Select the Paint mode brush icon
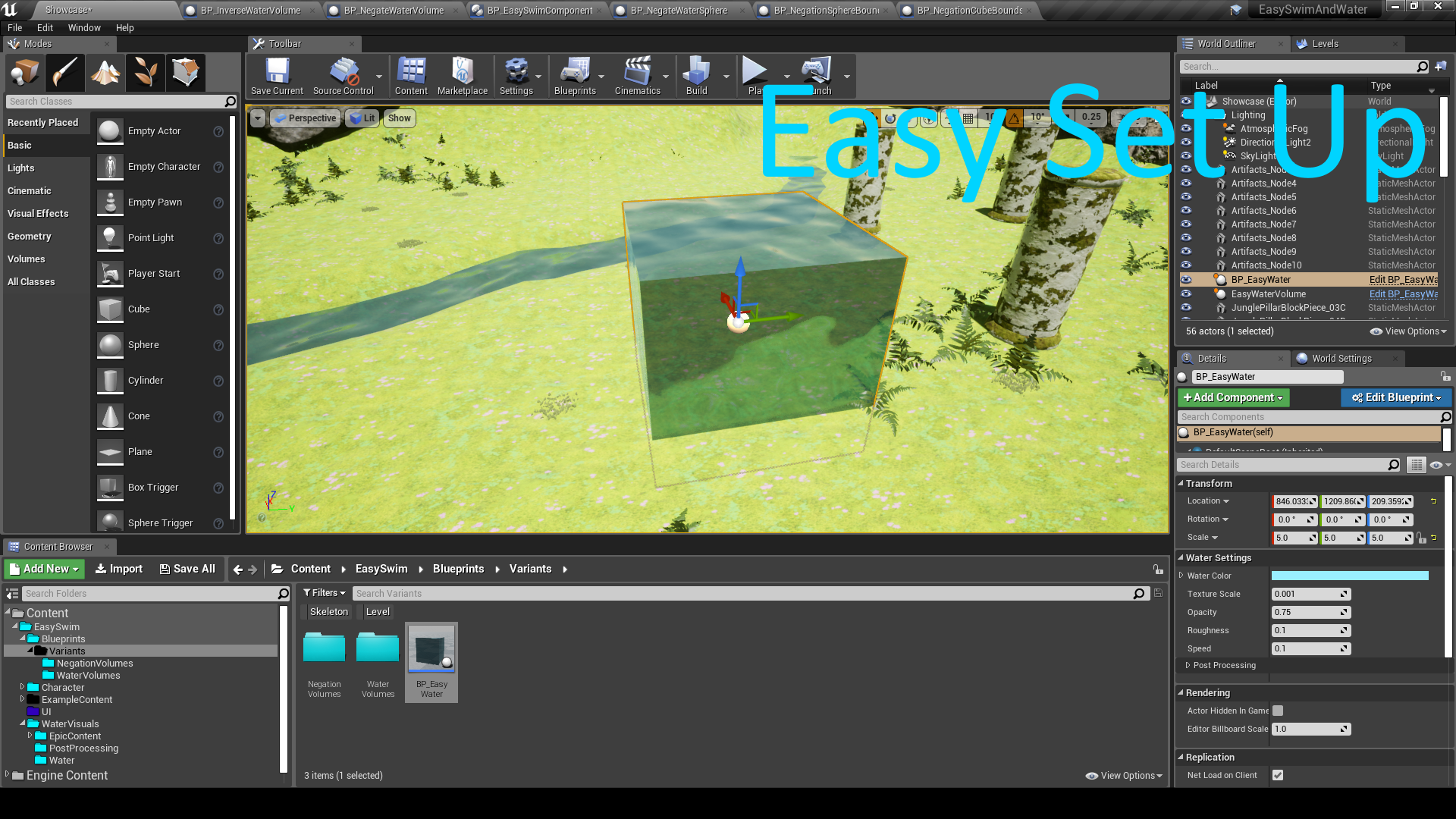The image size is (1456, 819). [x=64, y=73]
